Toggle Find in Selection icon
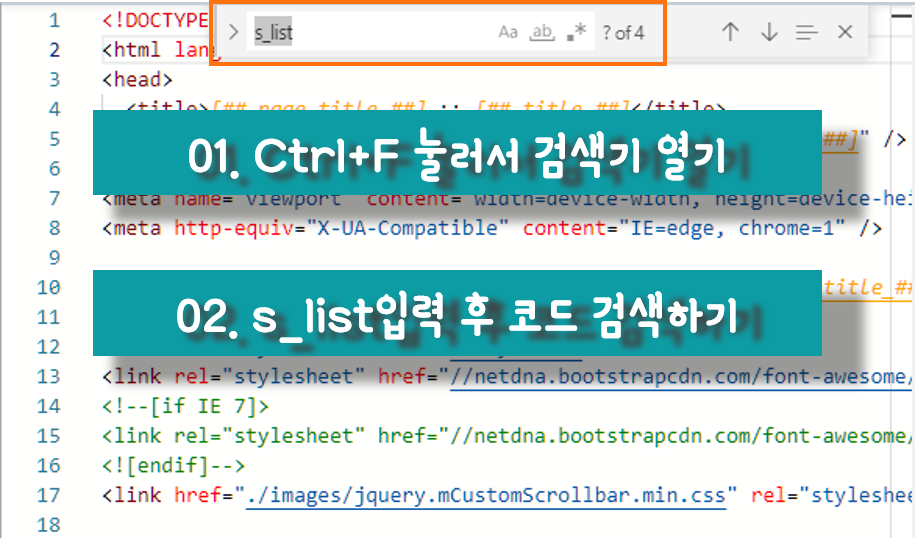 pos(807,32)
